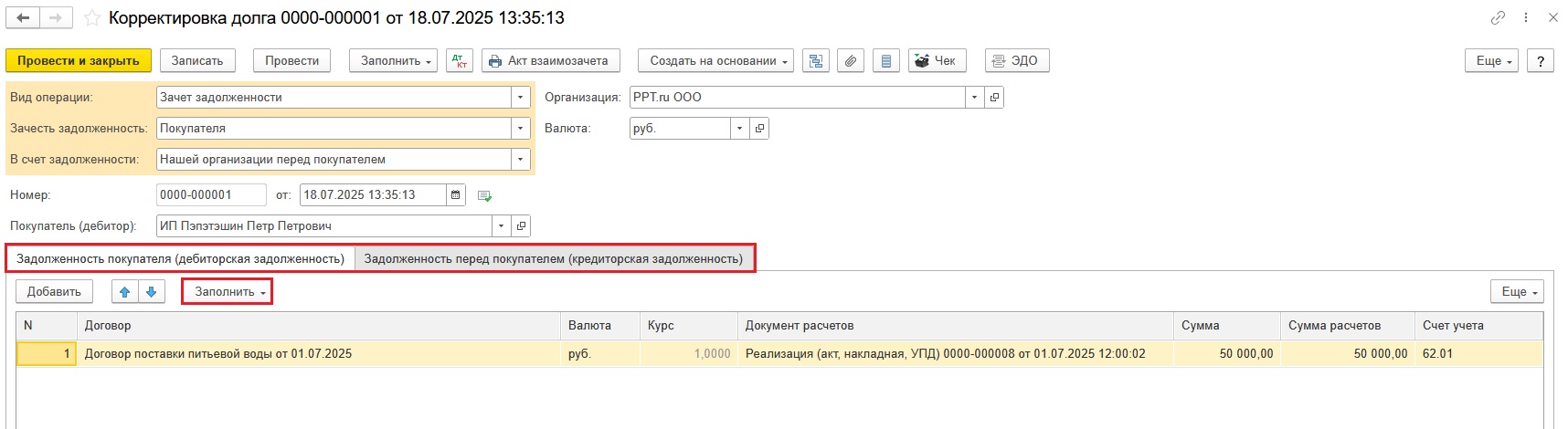The height and width of the screenshot is (429, 1568).
Task: Click the Чек receipt button
Action: point(936,61)
